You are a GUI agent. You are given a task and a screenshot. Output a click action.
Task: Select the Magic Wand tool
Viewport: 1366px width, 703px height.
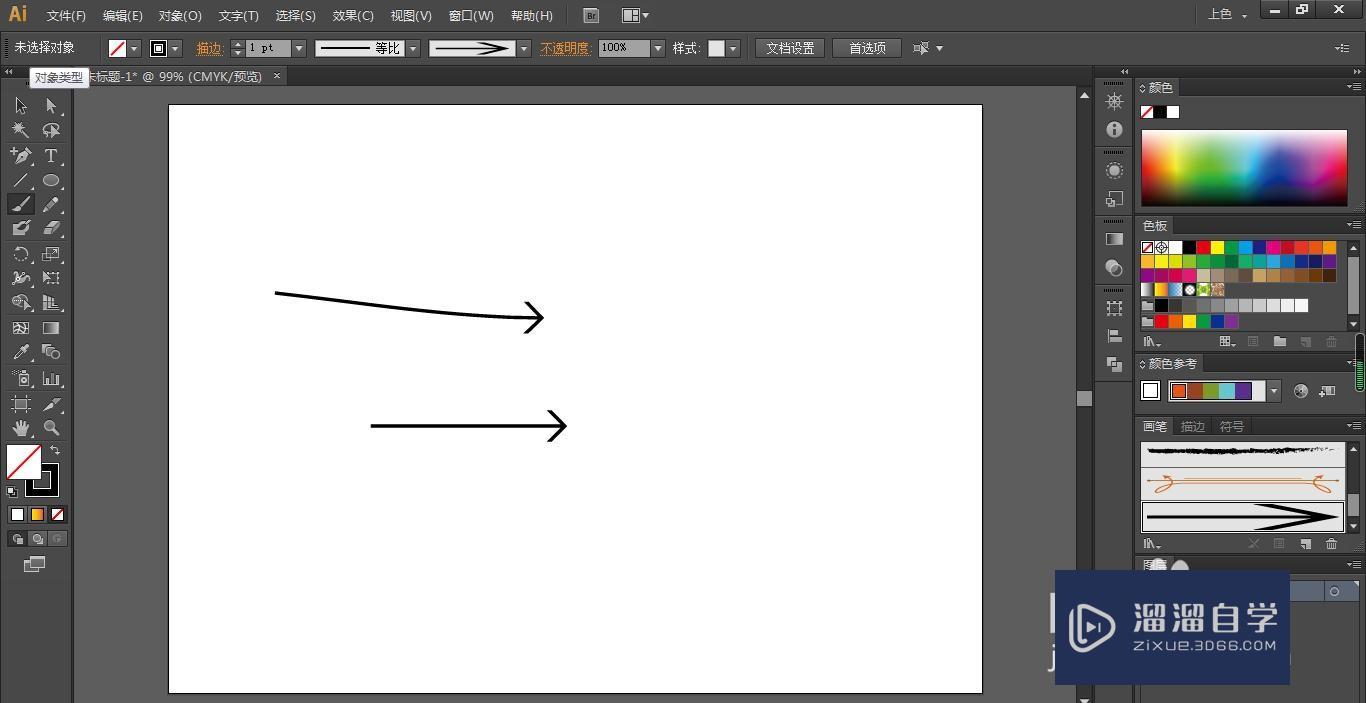[x=21, y=130]
